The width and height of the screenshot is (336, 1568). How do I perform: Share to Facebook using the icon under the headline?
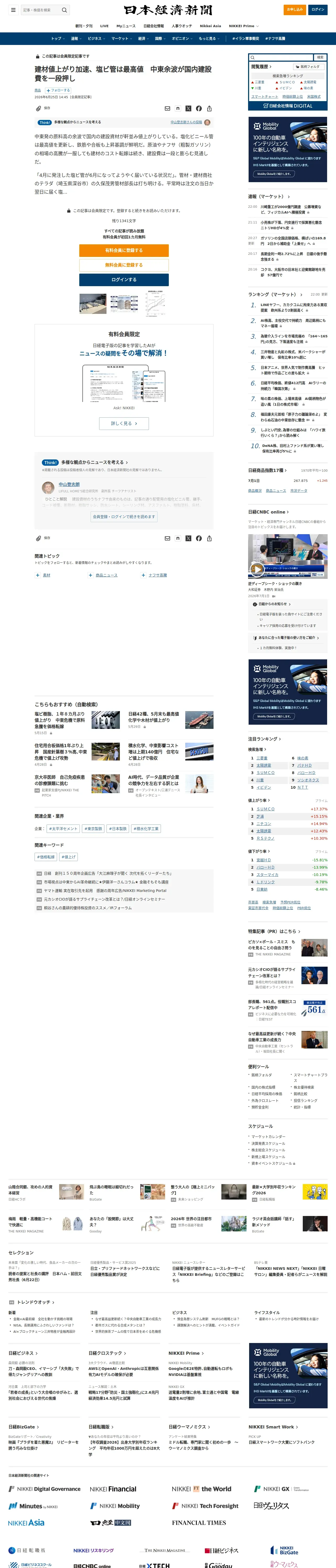[199, 108]
